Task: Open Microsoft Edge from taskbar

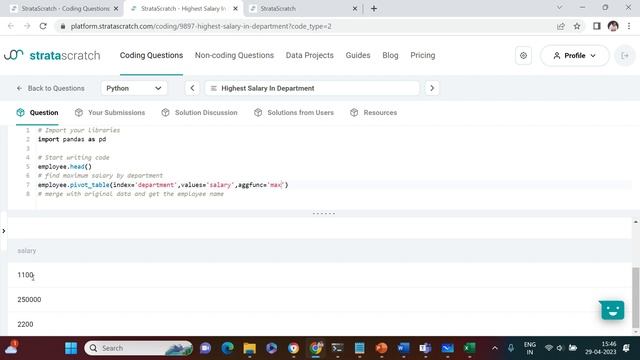Action: point(227,348)
